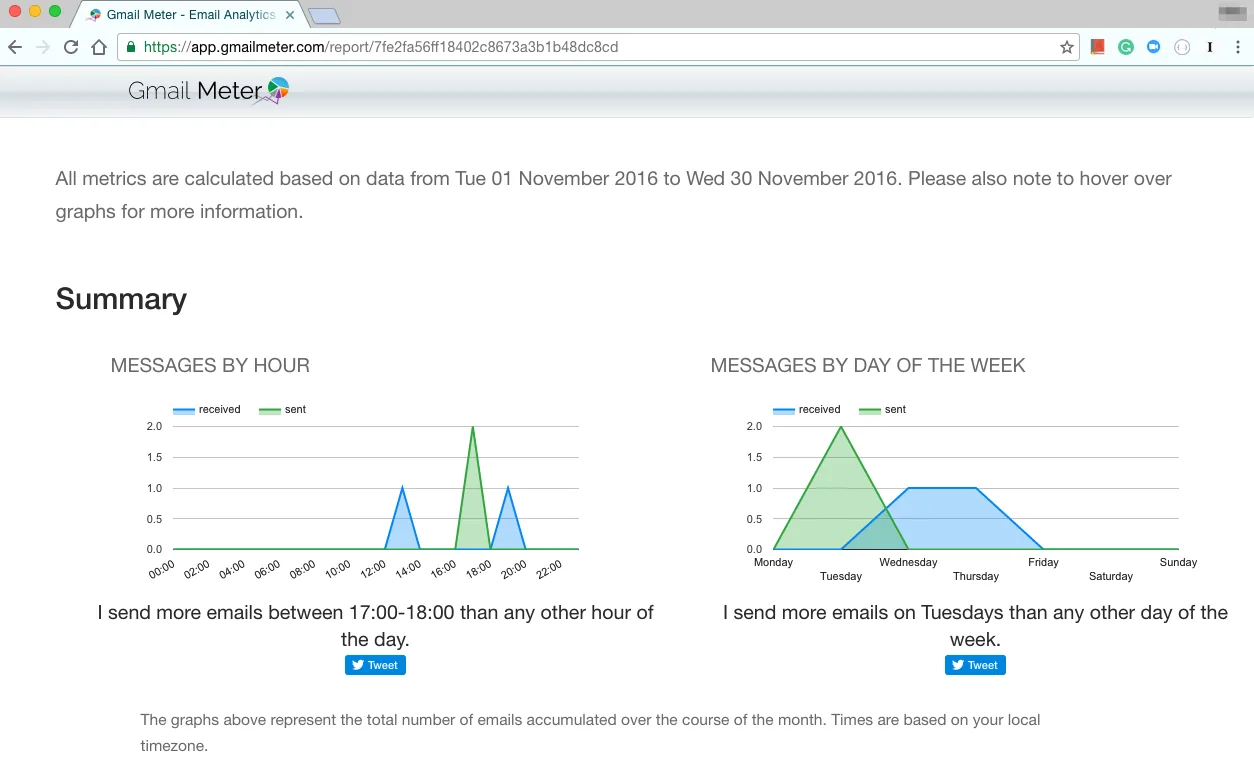Click the Monday axis label
The image size is (1254, 763).
773,562
